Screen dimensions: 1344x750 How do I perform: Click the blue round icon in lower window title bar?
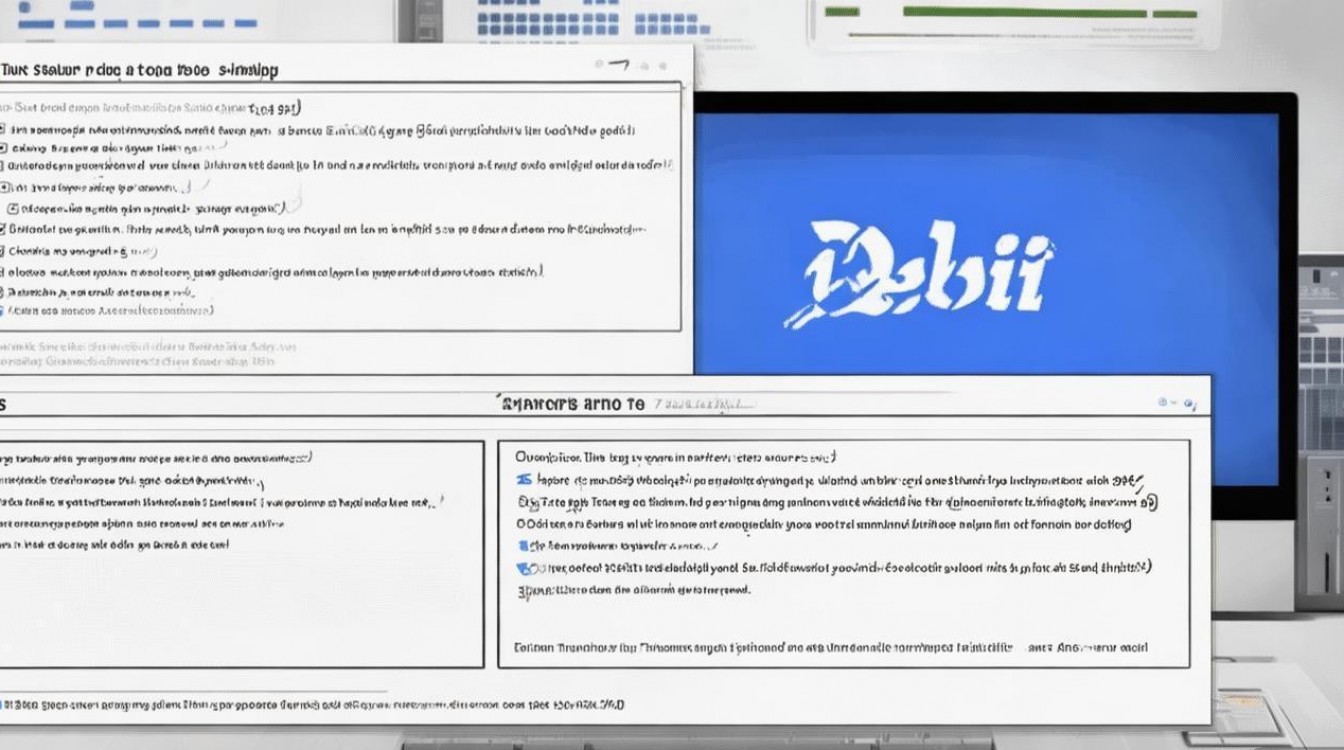tap(1163, 402)
